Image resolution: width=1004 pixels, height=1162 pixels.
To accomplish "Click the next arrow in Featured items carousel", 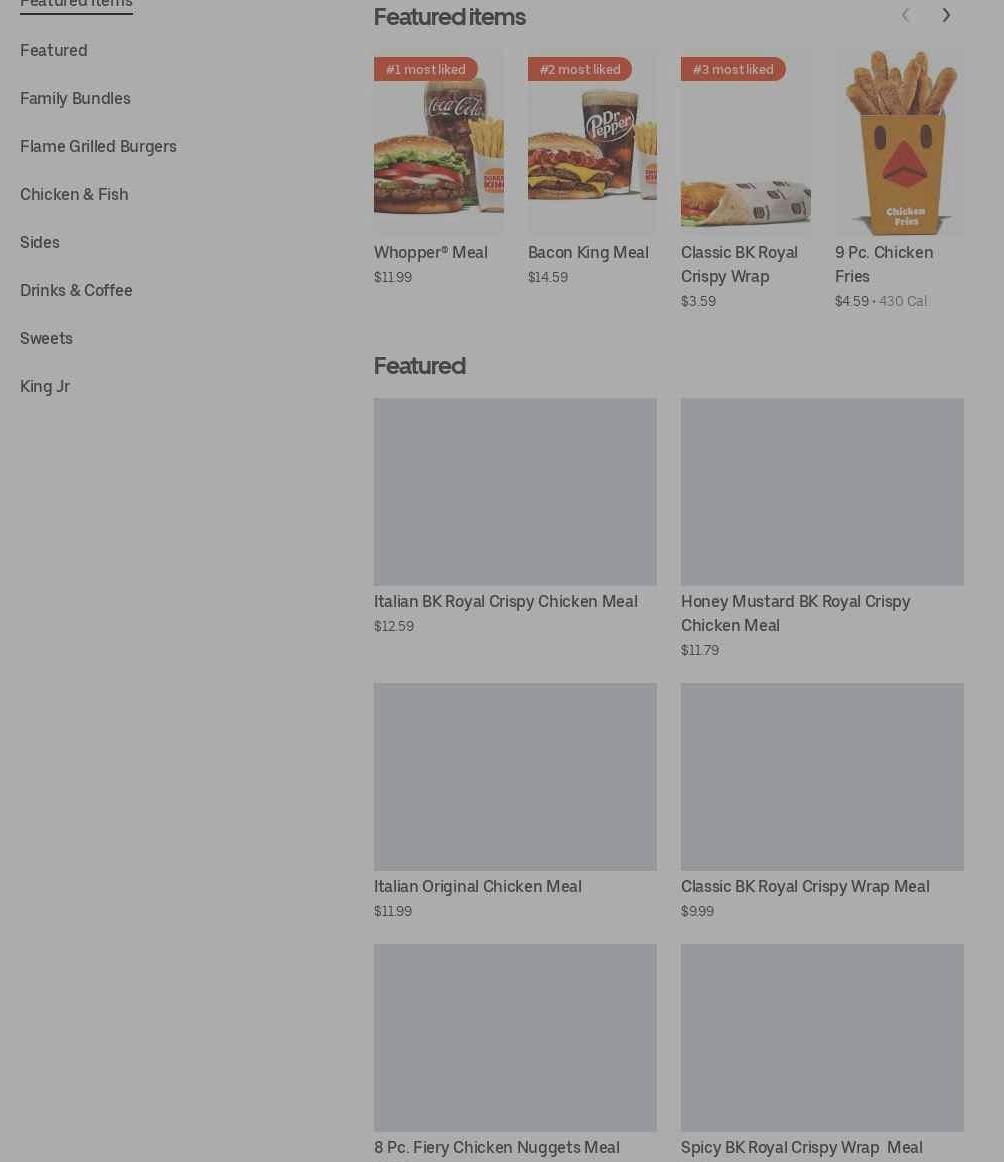I will click(945, 16).
